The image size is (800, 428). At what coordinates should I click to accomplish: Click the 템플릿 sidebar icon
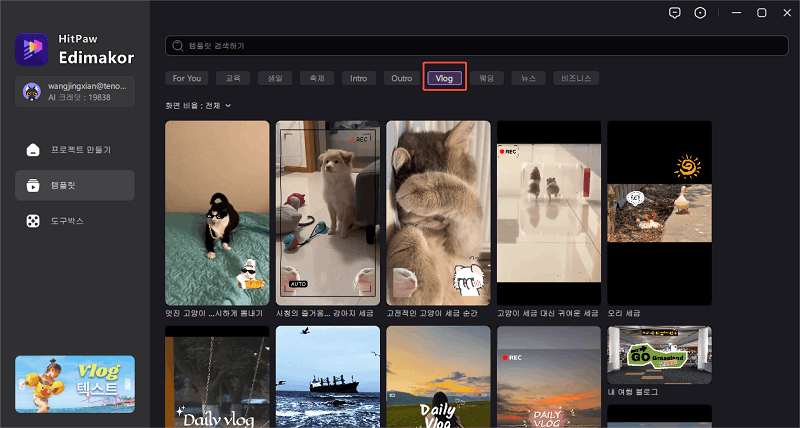pyautogui.click(x=33, y=185)
